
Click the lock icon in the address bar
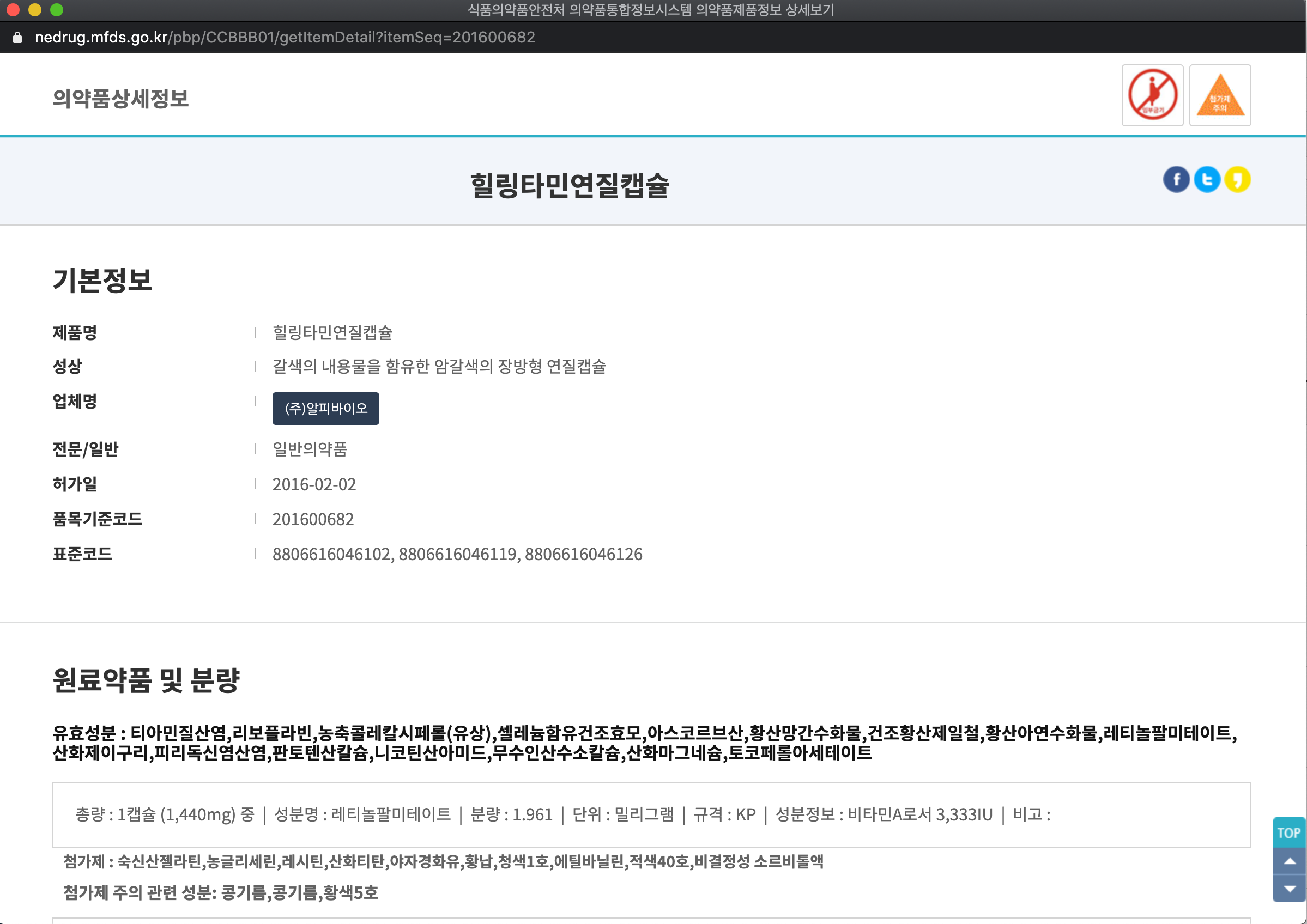(17, 38)
